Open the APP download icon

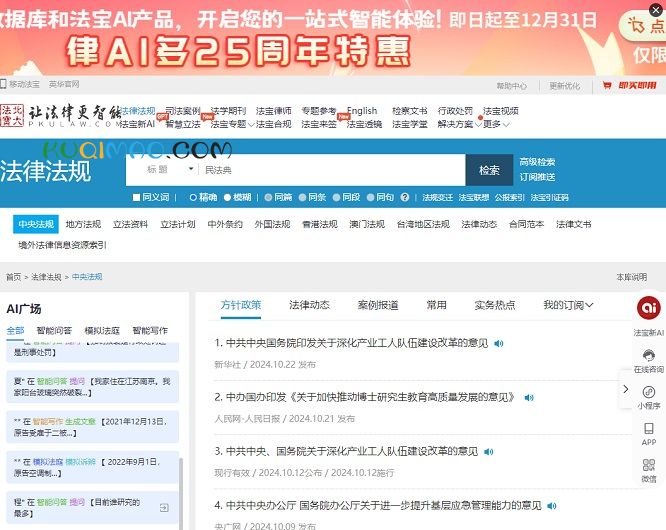[x=649, y=429]
